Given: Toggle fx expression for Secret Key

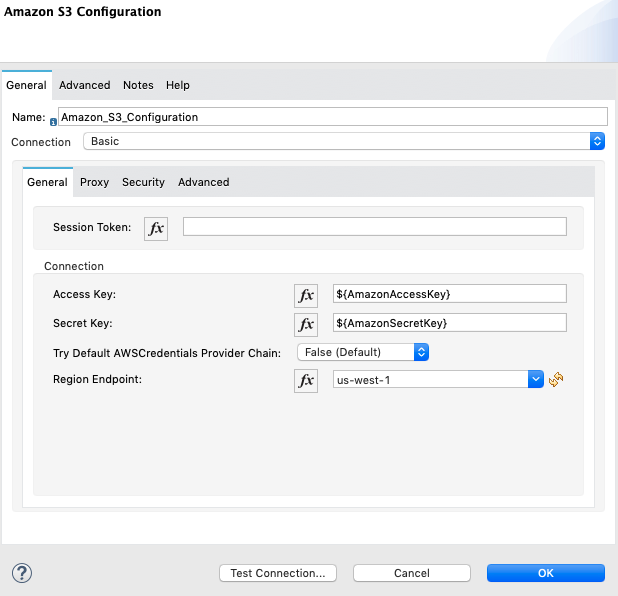Looking at the screenshot, I should [306, 325].
